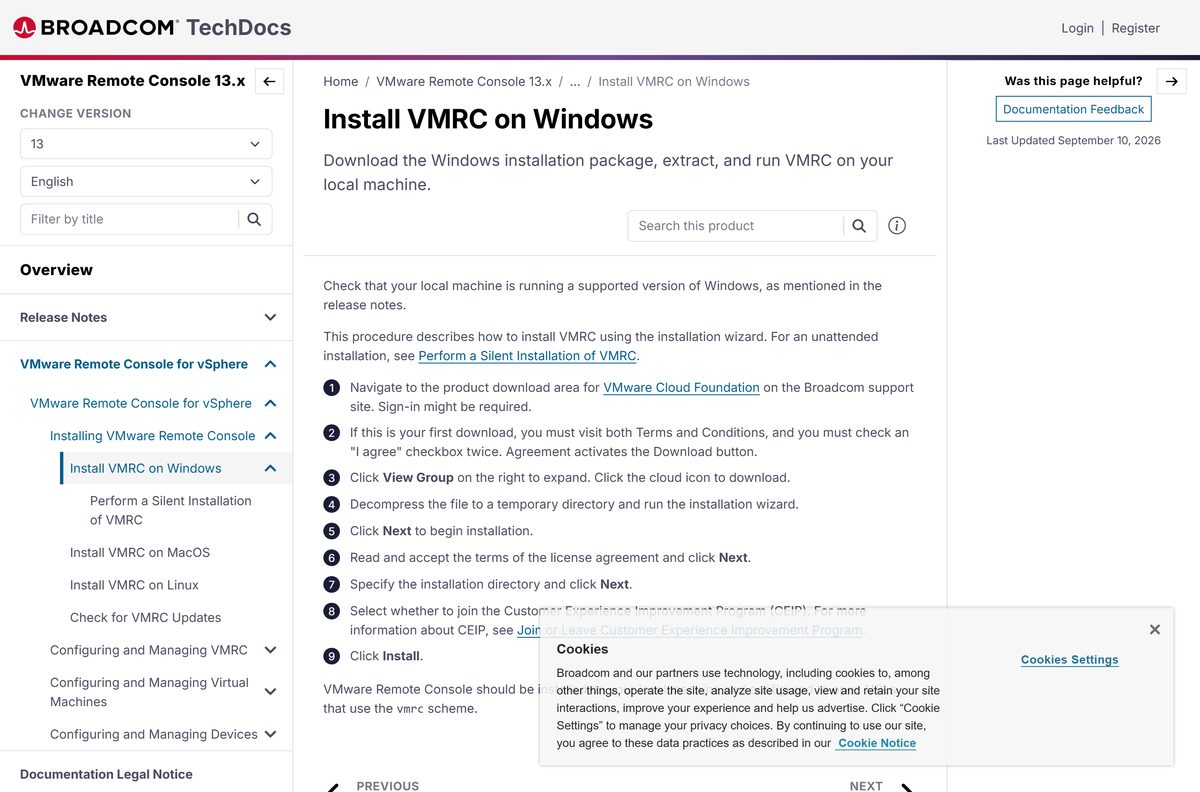Expand Configuring and Managing Devices chevron
Screen dimensions: 1200x792
270,734
